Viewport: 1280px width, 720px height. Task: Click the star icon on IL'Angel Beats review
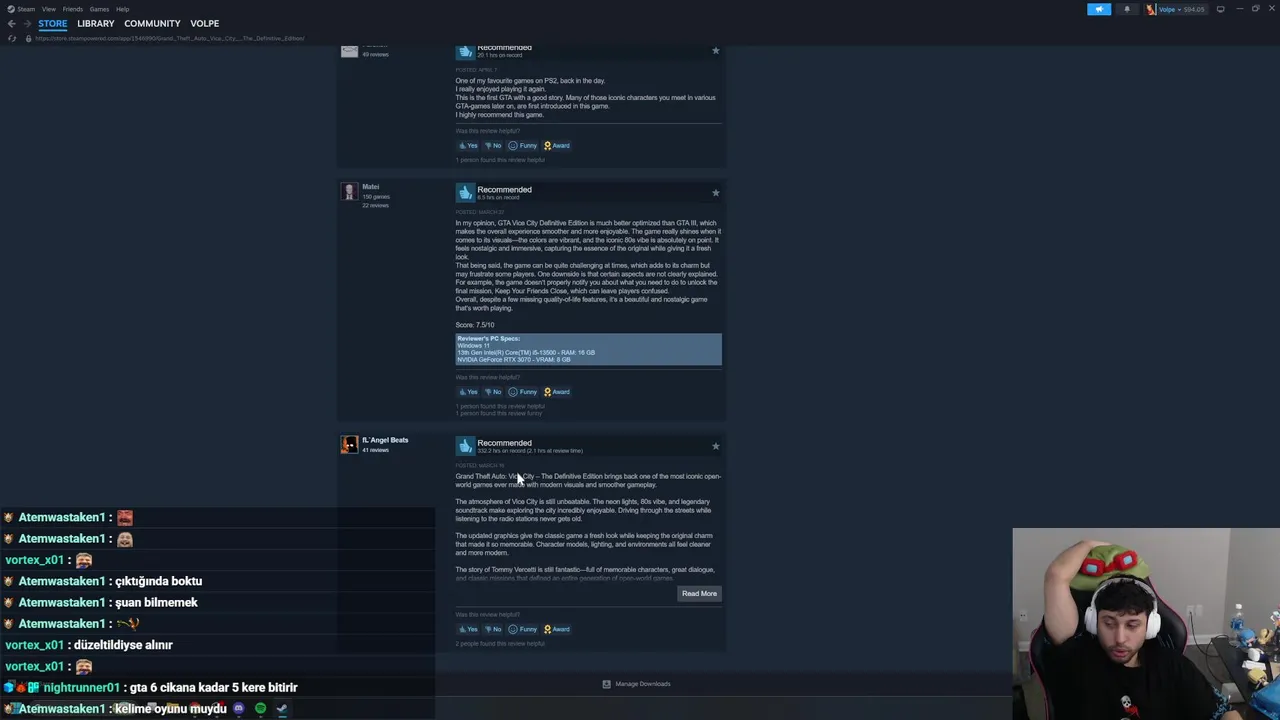coord(715,446)
